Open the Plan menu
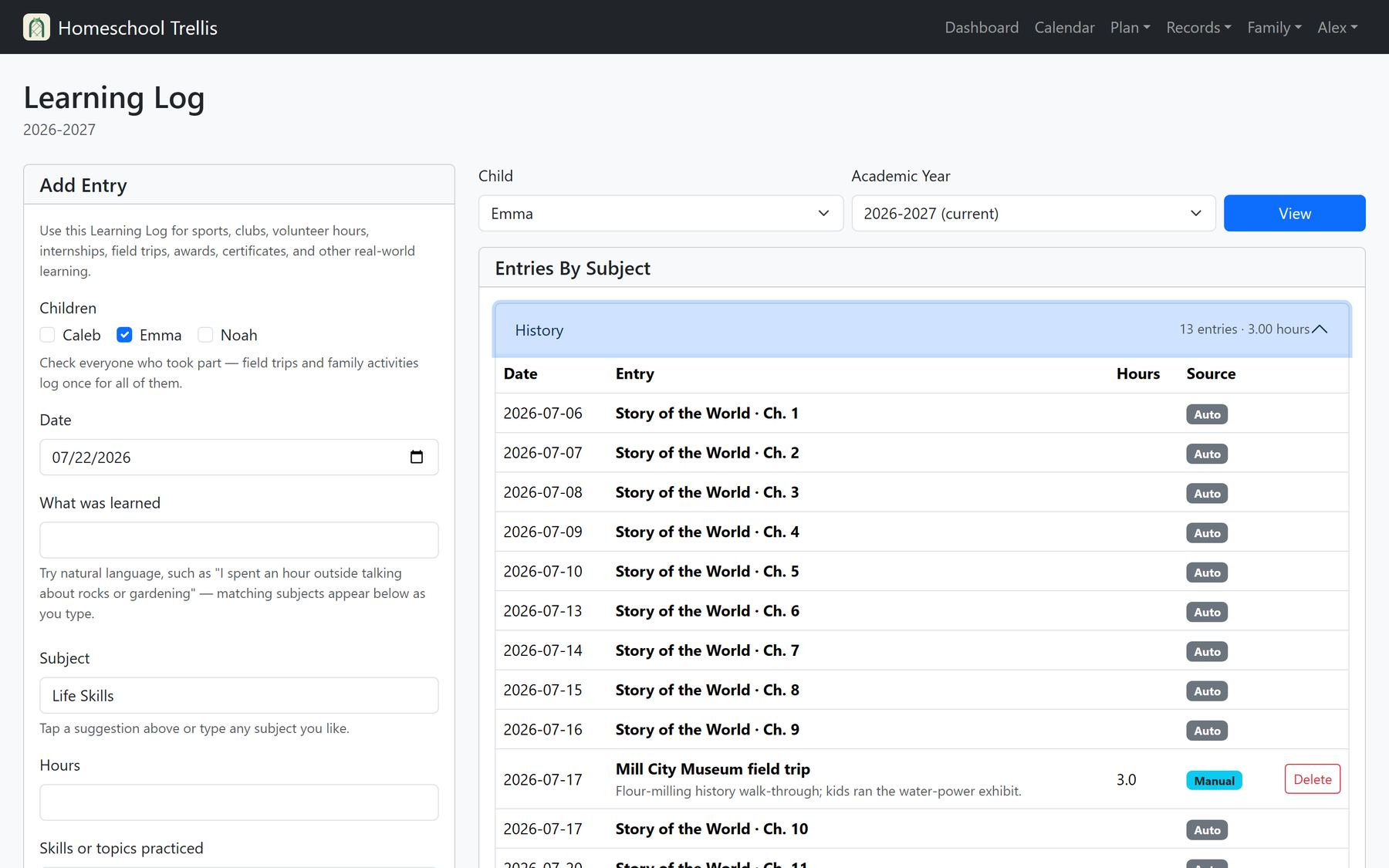Screen dimensions: 1389x868 tap(1130, 27)
